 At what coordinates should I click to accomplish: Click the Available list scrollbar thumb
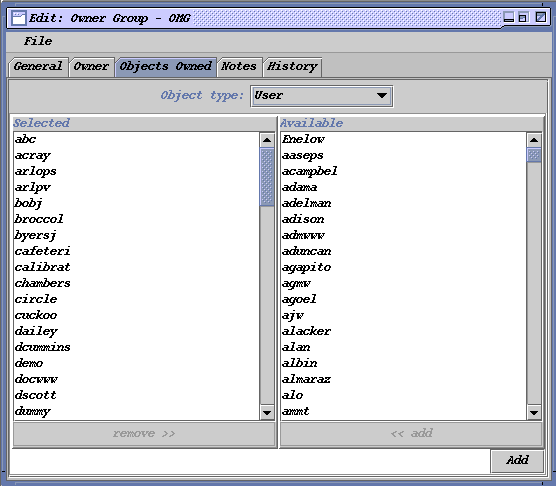pyautogui.click(x=534, y=155)
